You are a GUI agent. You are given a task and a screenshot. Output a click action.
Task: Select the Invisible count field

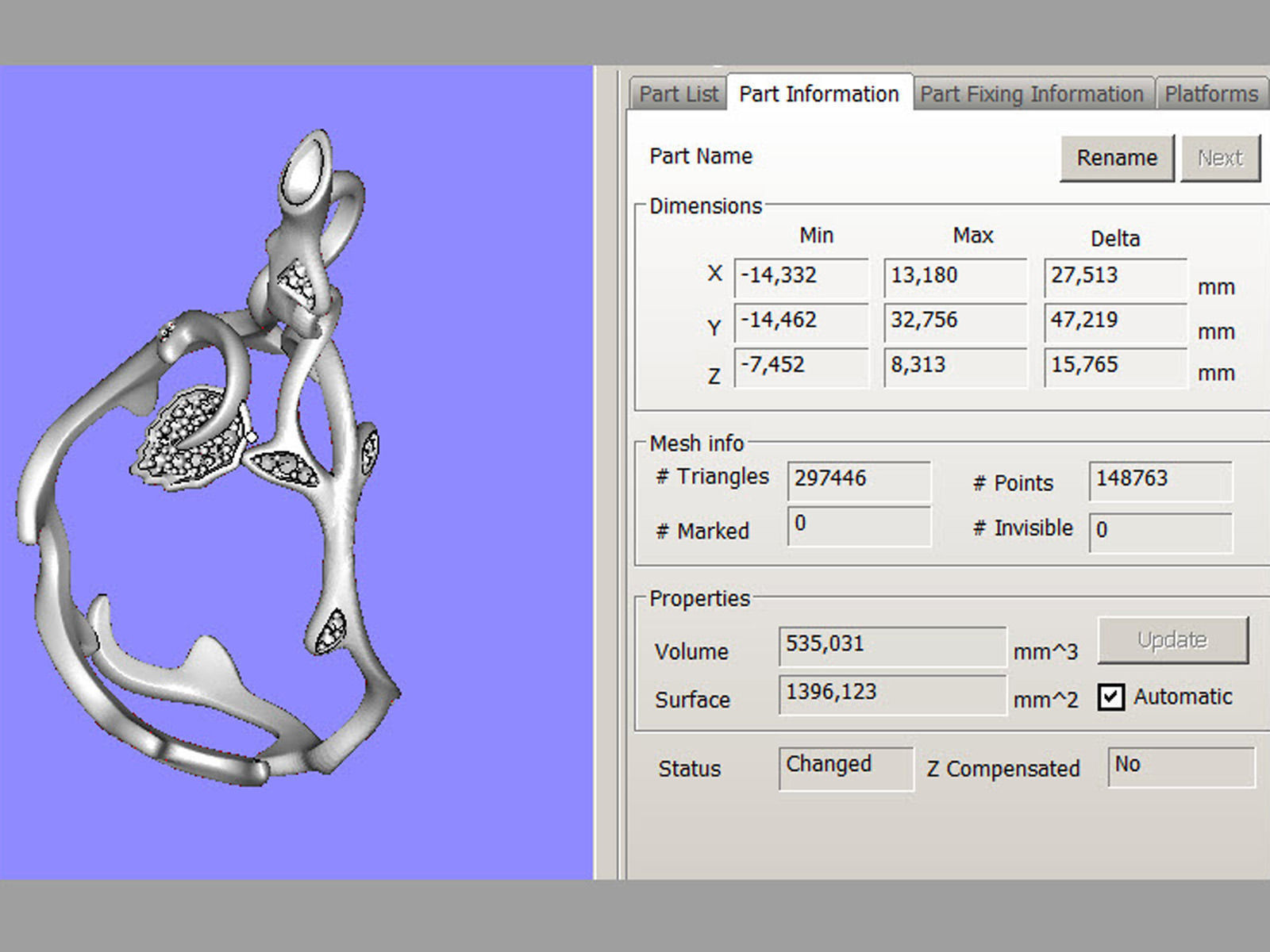1160,530
